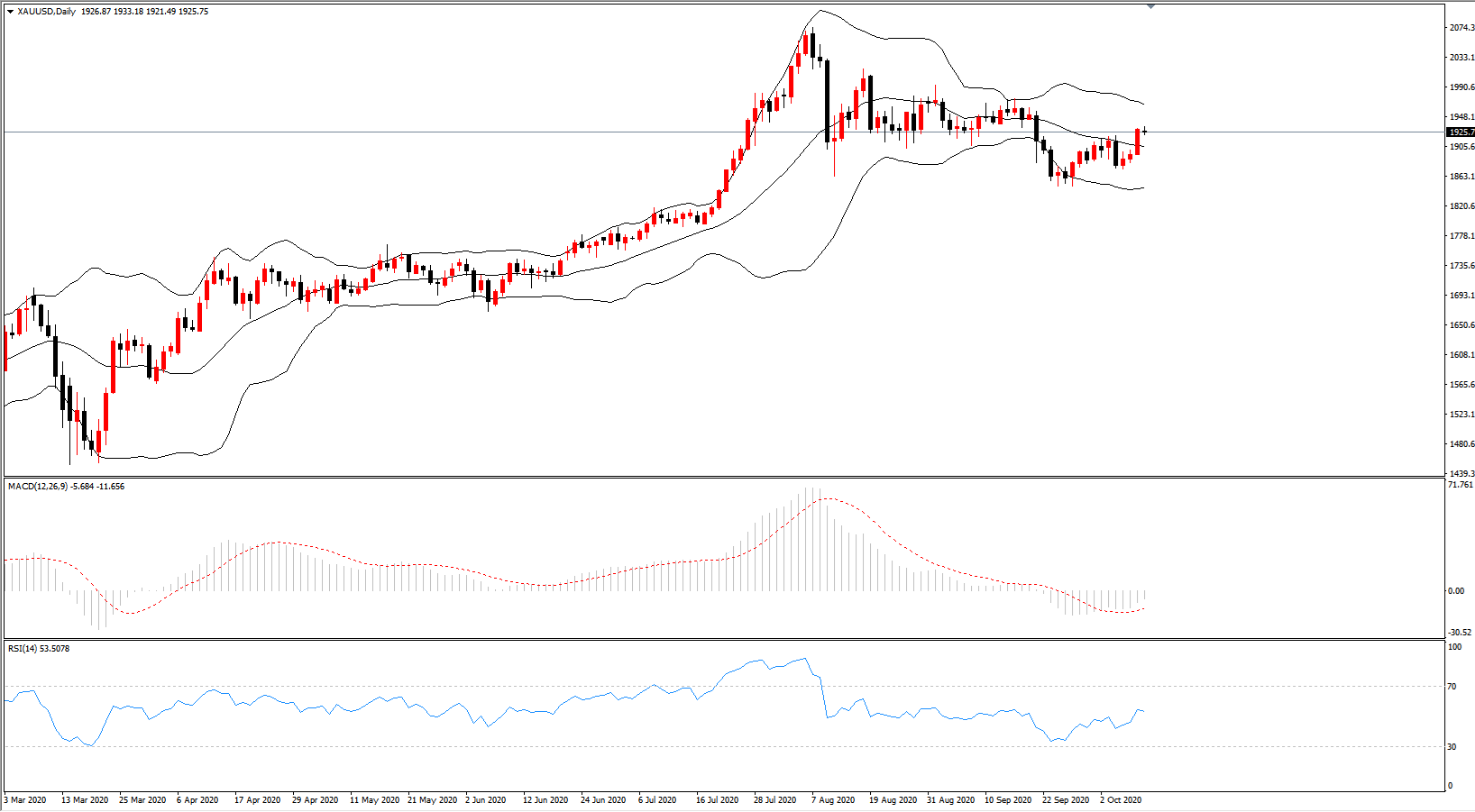Click the 16 Jul 2020 date on time axis

(717, 800)
